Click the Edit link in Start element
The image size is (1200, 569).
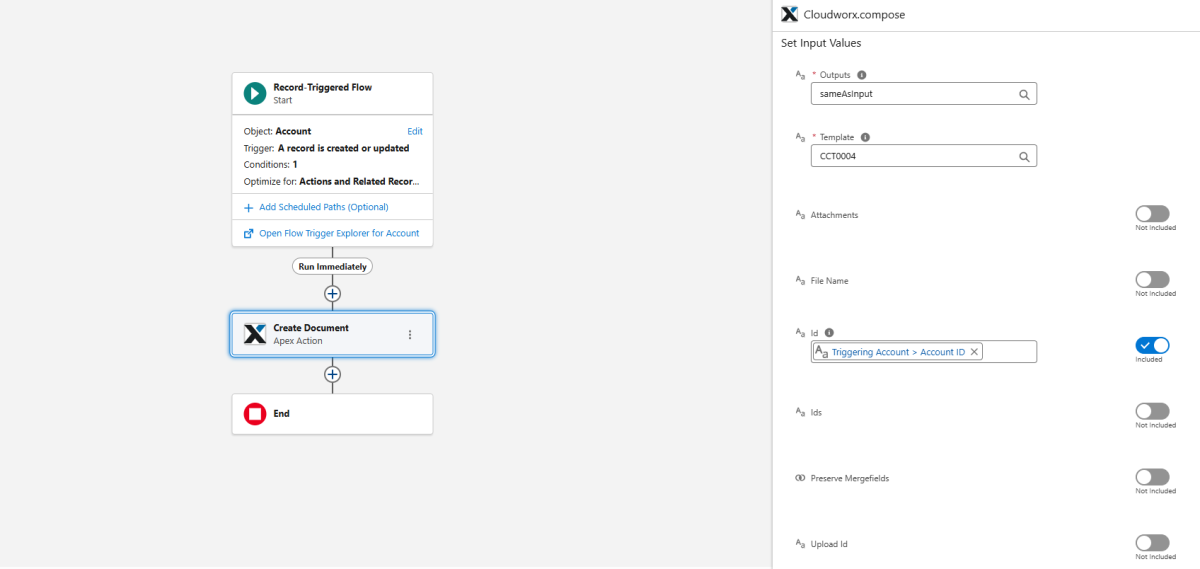(414, 131)
